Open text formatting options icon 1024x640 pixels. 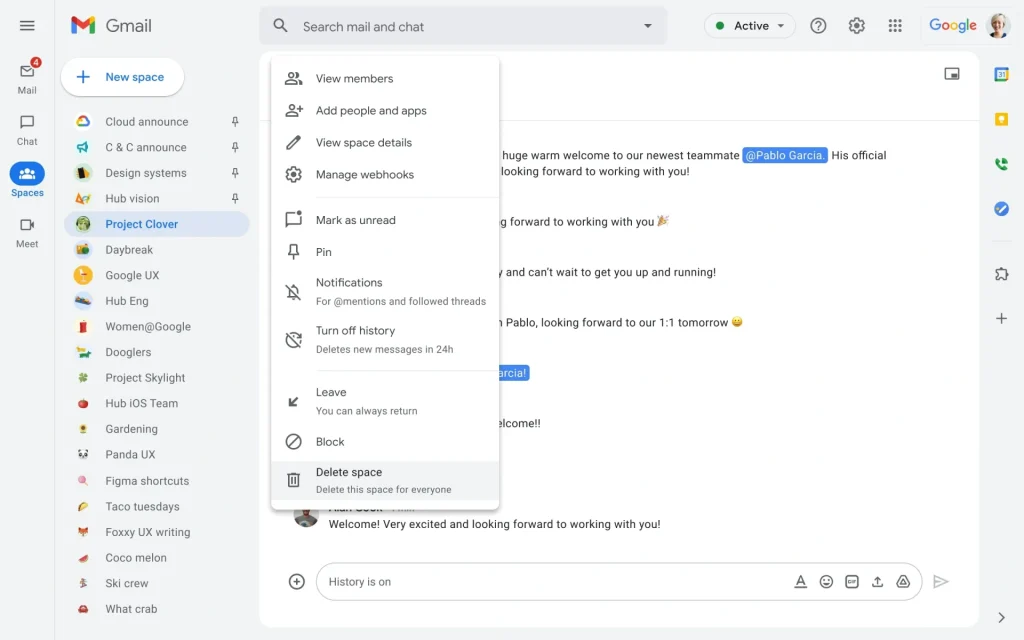800,582
